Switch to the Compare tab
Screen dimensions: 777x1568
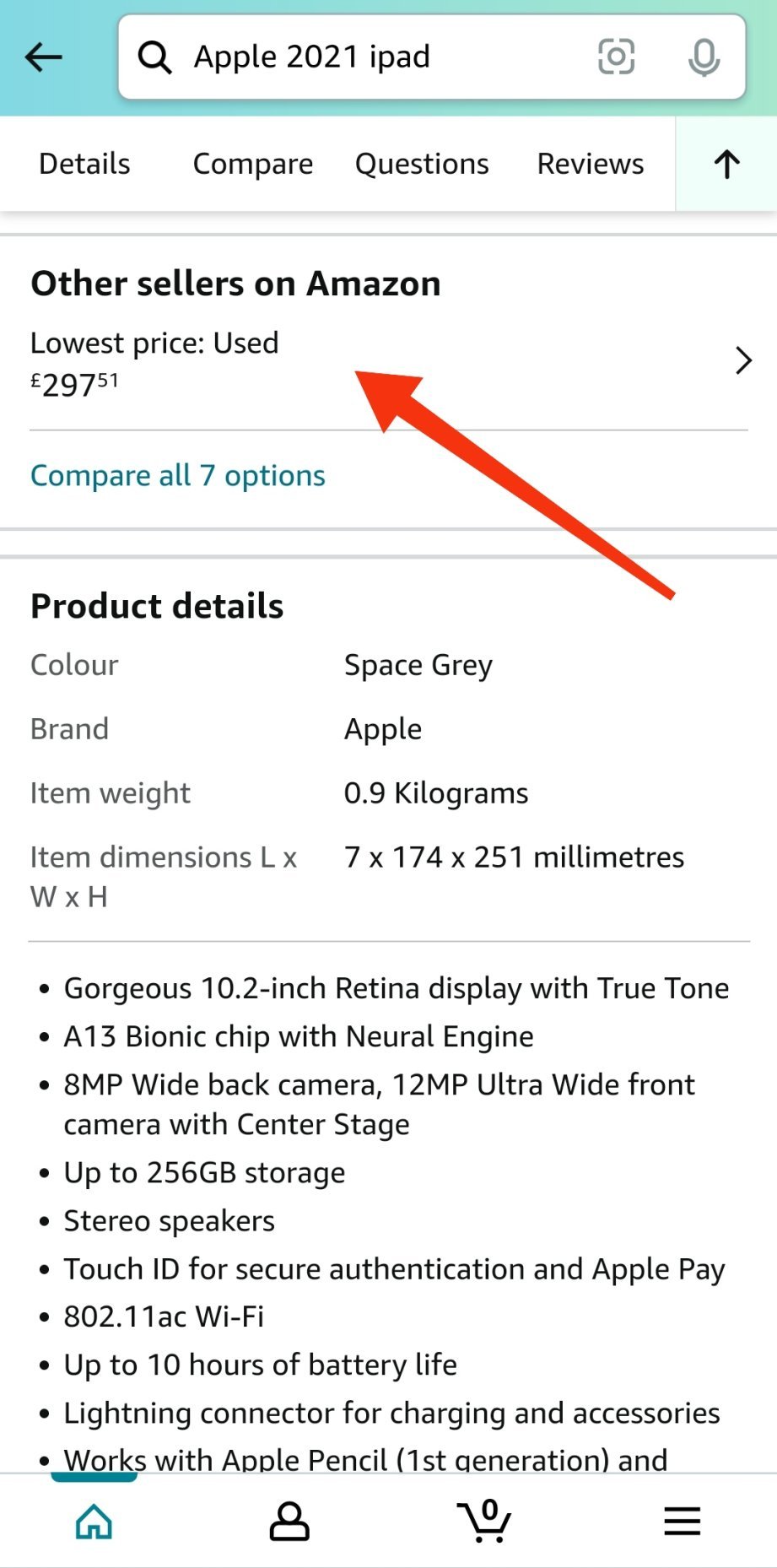tap(253, 164)
